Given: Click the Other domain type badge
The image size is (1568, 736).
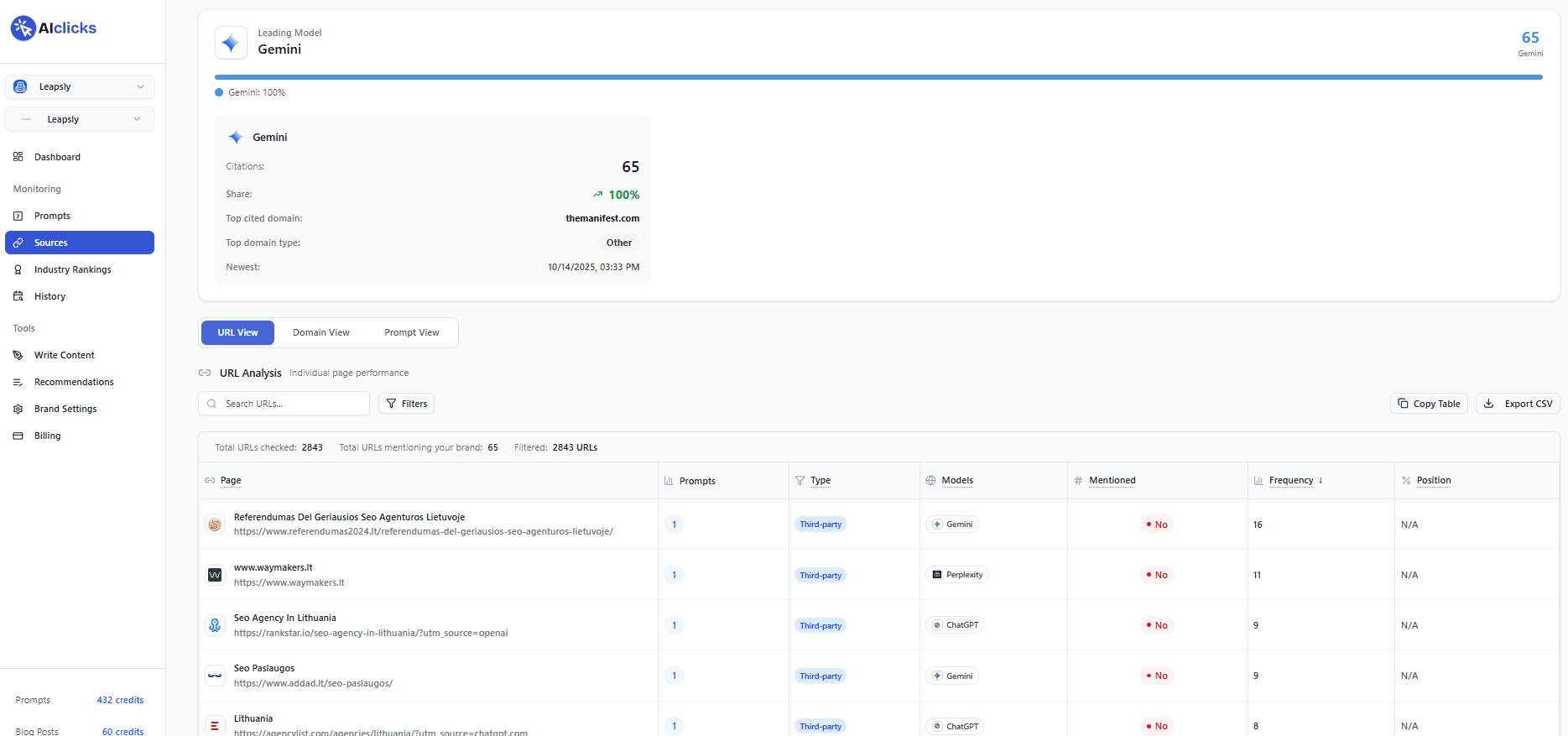Looking at the screenshot, I should pos(619,243).
